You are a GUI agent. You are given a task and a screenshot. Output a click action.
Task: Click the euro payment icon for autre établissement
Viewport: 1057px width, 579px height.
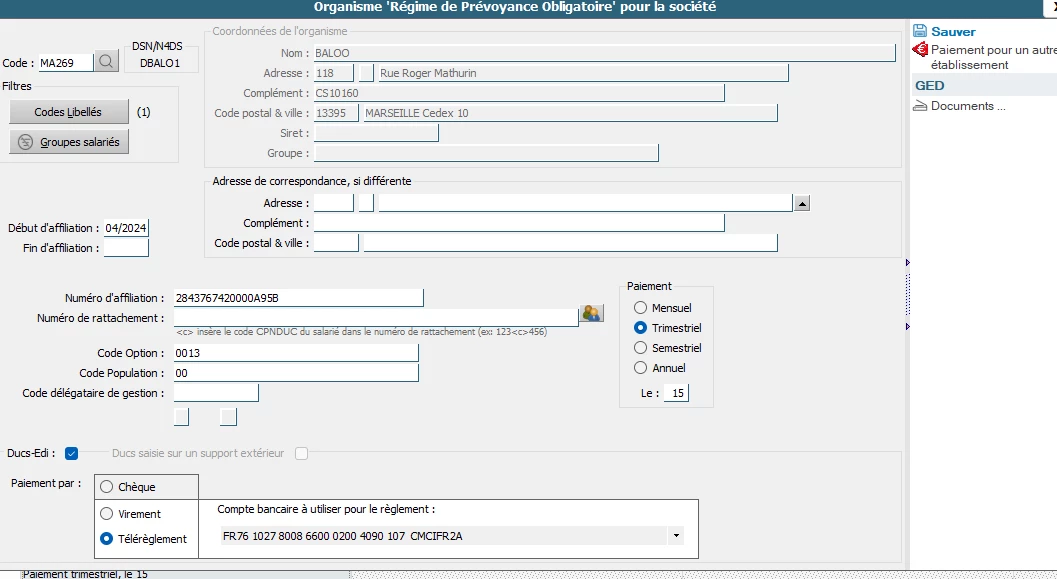pyautogui.click(x=919, y=50)
